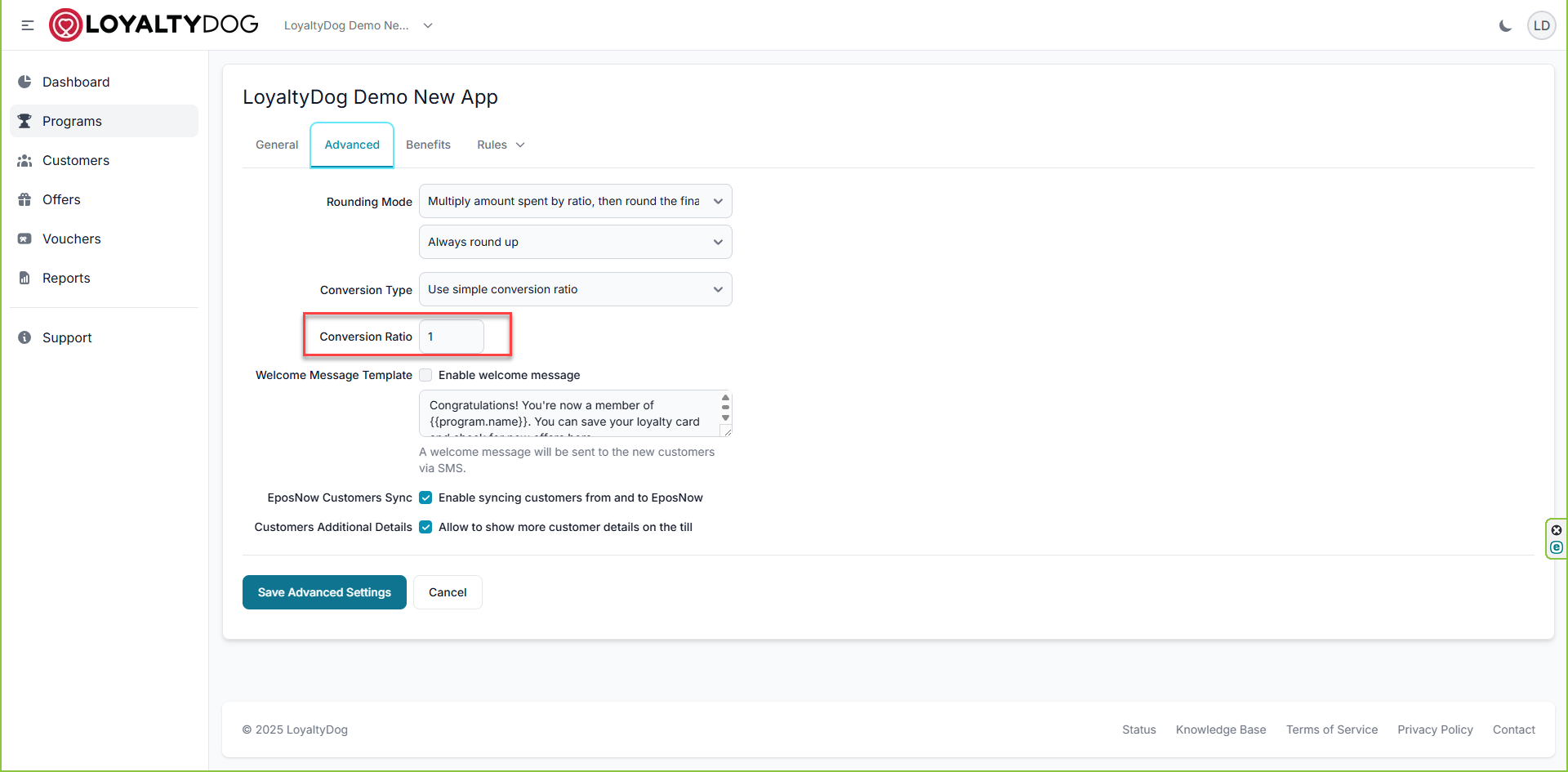The image size is (1568, 772).
Task: Click the Programs trophy icon
Action: [x=24, y=121]
